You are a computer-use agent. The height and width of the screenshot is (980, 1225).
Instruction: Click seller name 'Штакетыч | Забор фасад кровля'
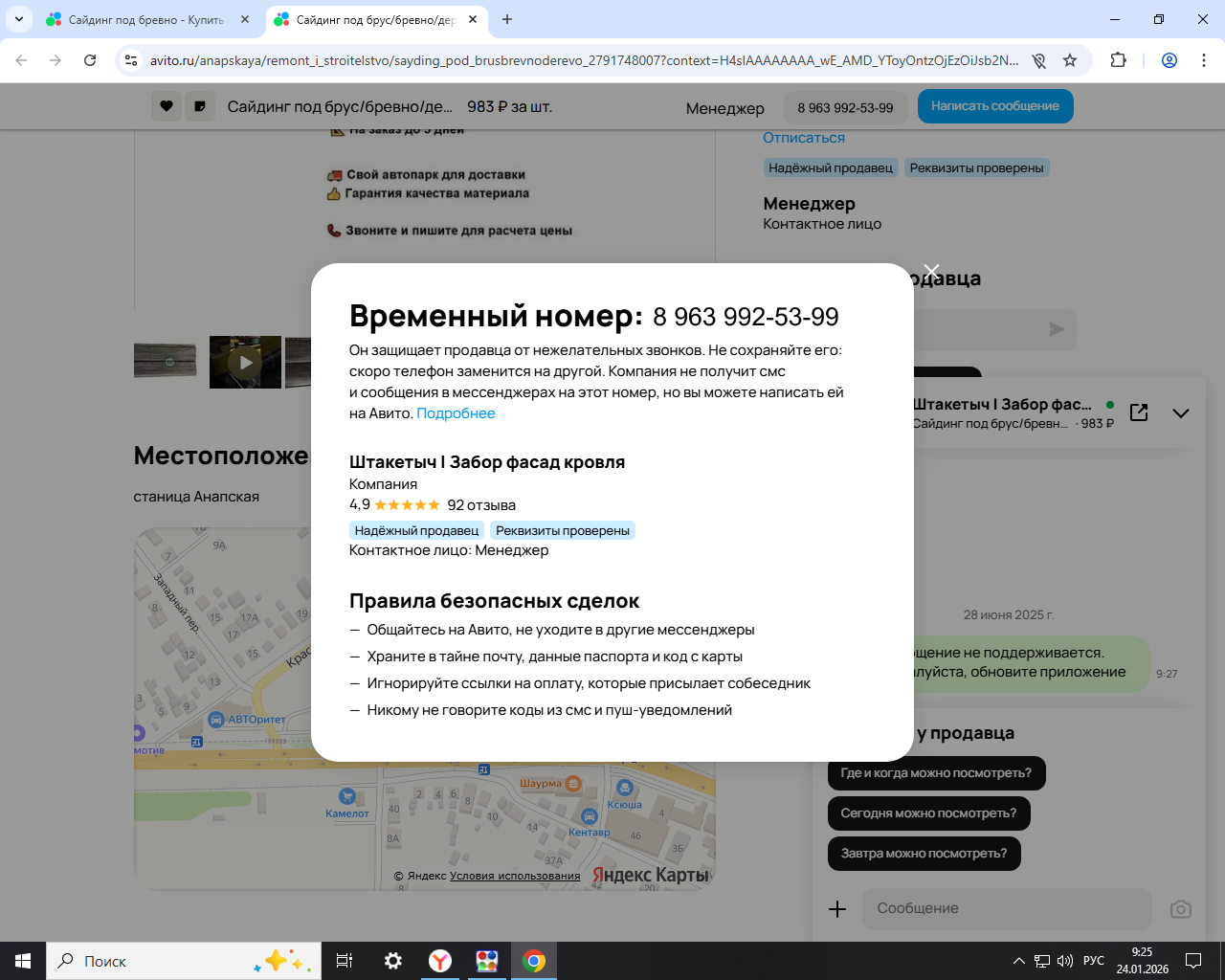pyautogui.click(x=487, y=462)
